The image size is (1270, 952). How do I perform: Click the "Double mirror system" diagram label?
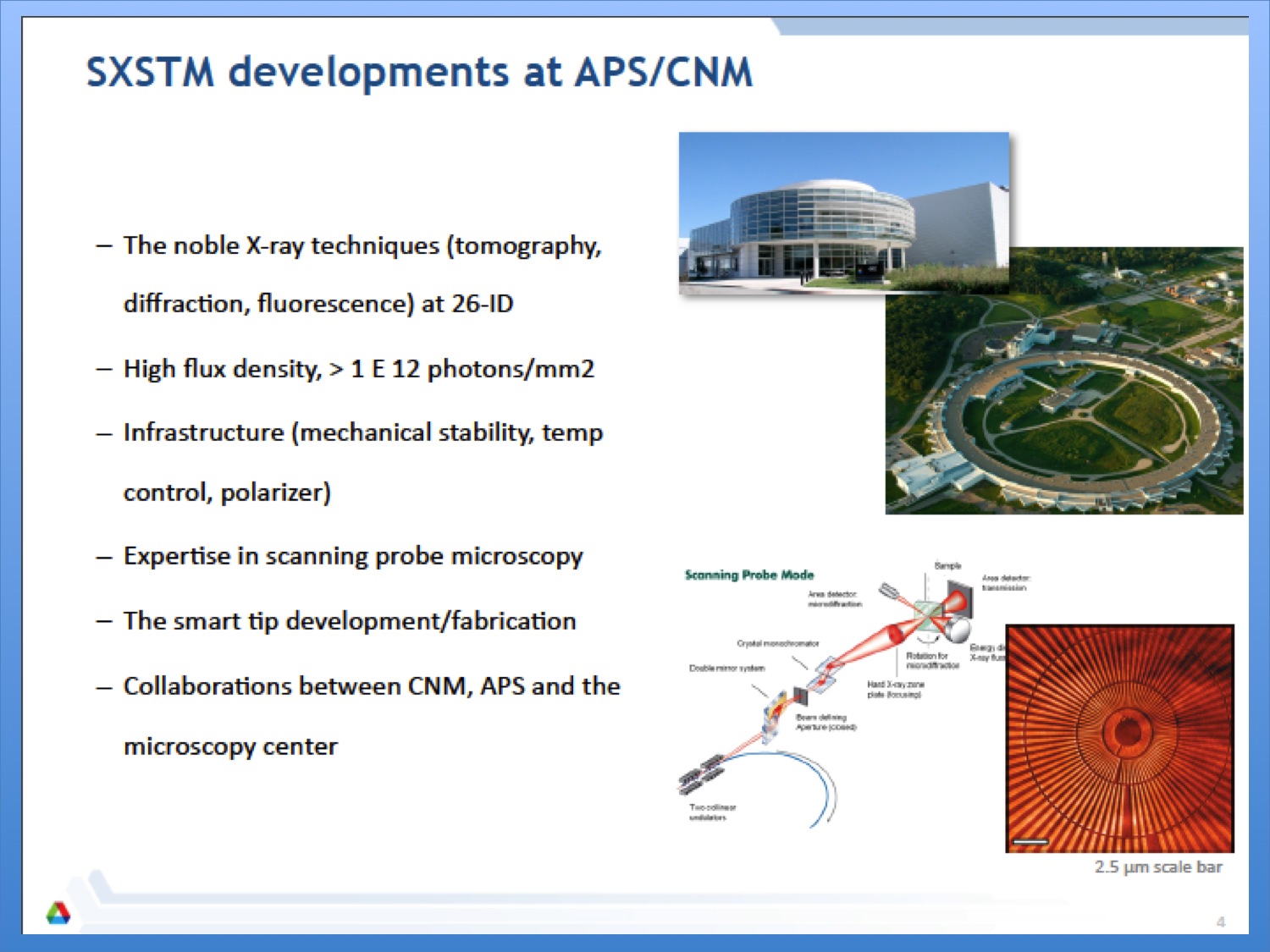727,668
